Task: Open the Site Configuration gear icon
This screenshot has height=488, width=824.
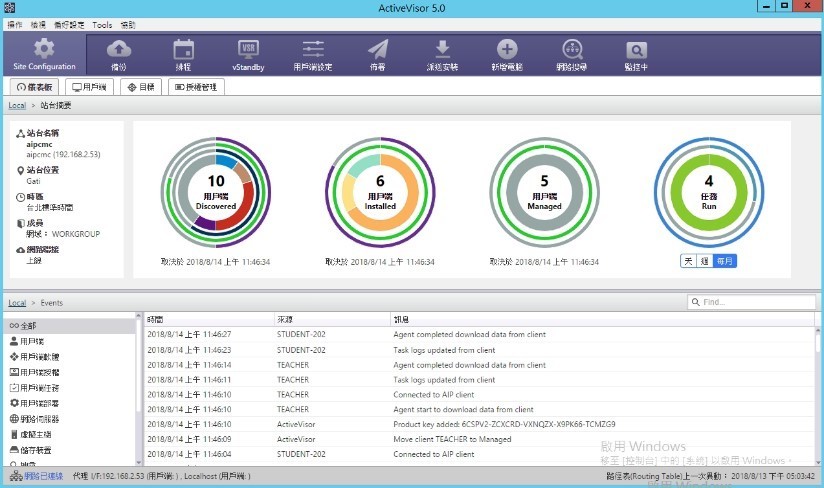Action: [x=44, y=48]
